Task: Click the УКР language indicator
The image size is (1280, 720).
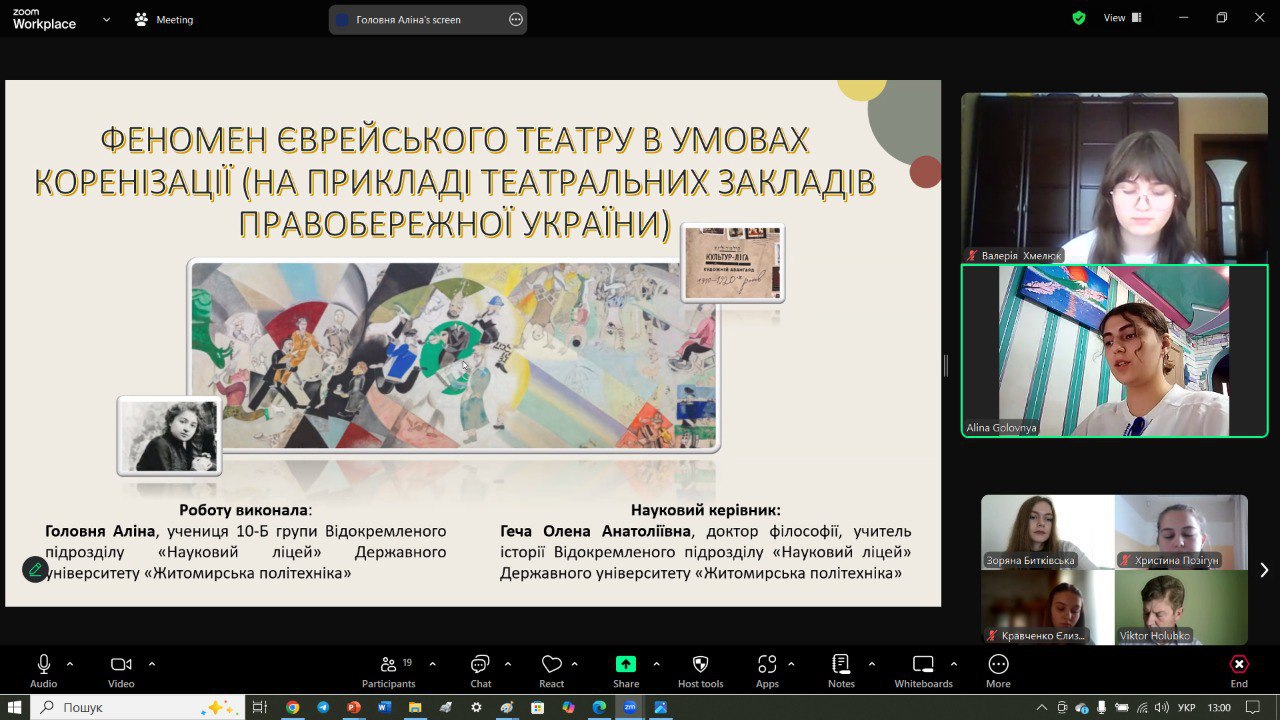Action: tap(1188, 708)
